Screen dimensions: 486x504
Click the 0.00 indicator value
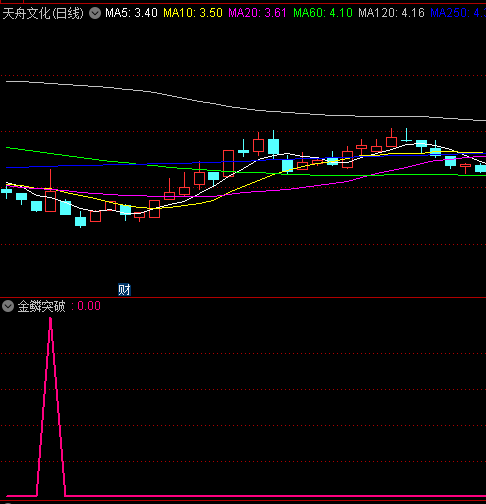(x=89, y=306)
